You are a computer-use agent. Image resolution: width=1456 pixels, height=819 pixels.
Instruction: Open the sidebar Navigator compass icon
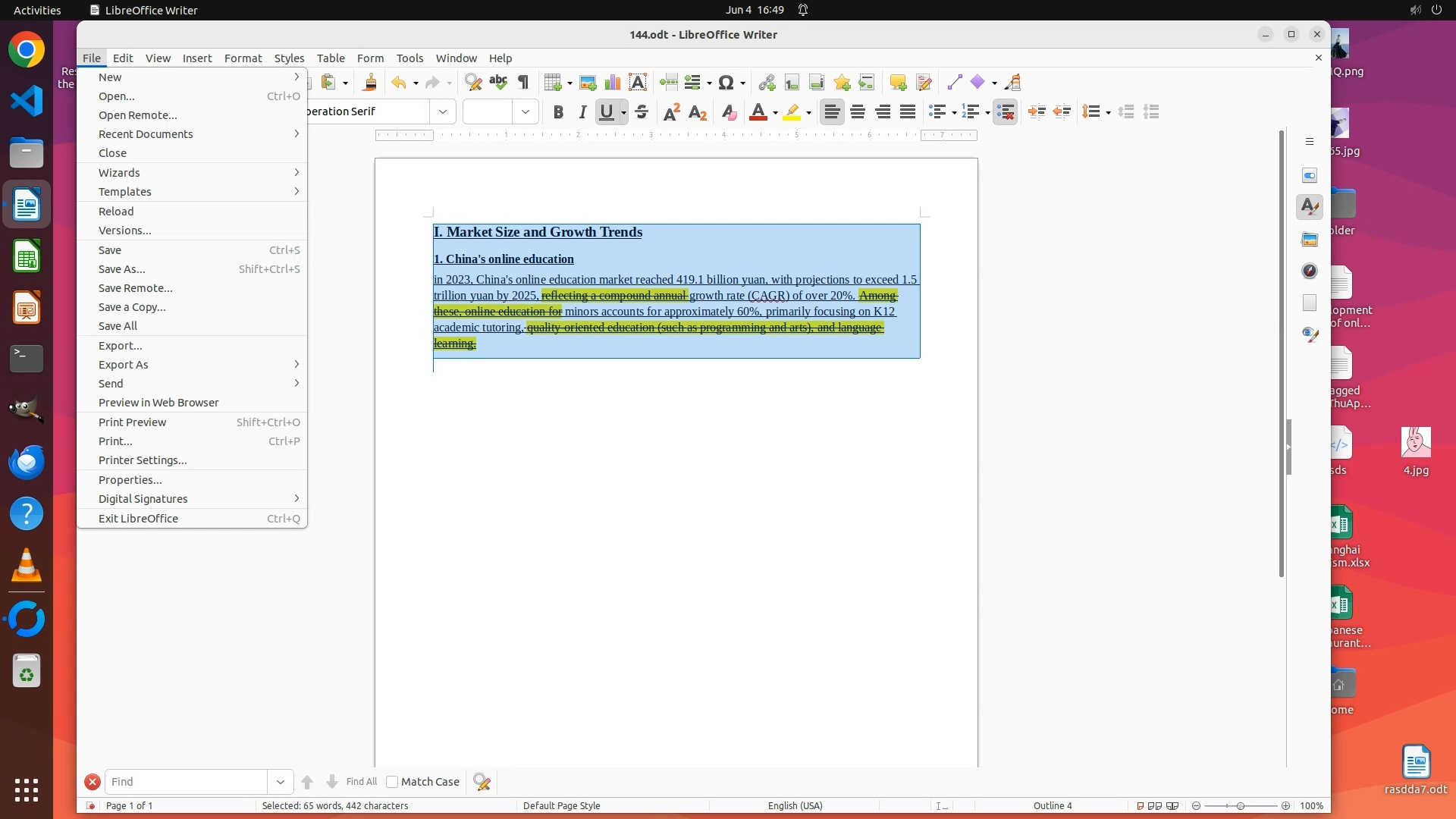(x=1310, y=271)
